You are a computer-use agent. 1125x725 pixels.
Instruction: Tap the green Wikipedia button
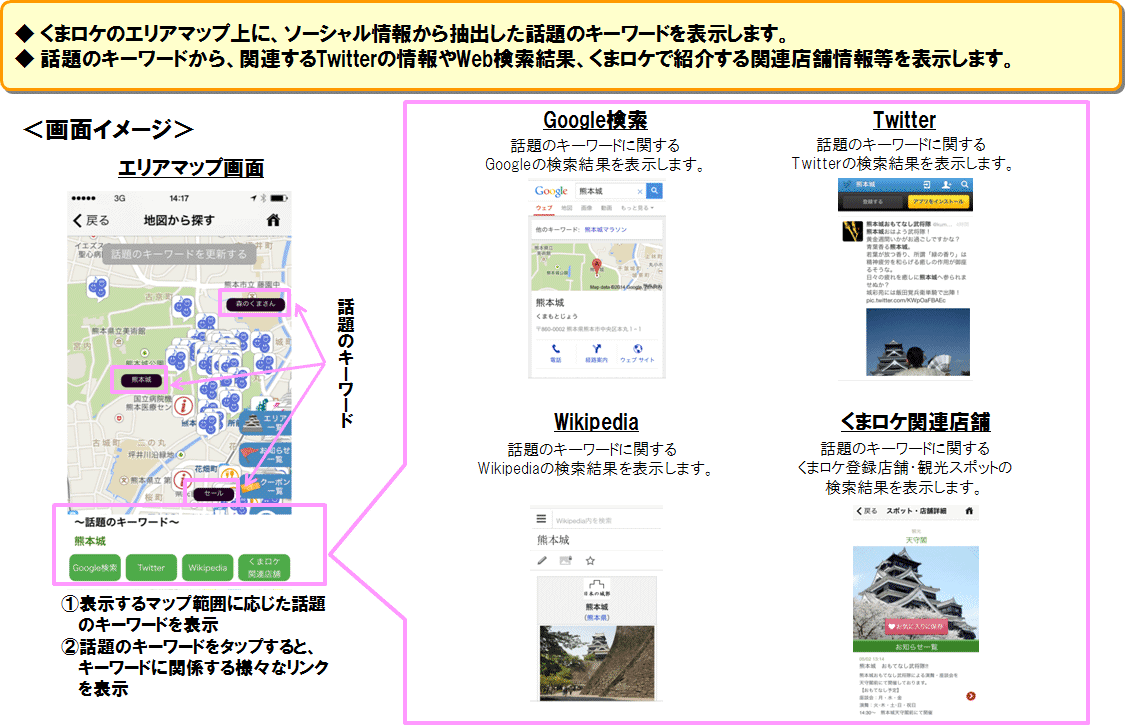pos(207,567)
